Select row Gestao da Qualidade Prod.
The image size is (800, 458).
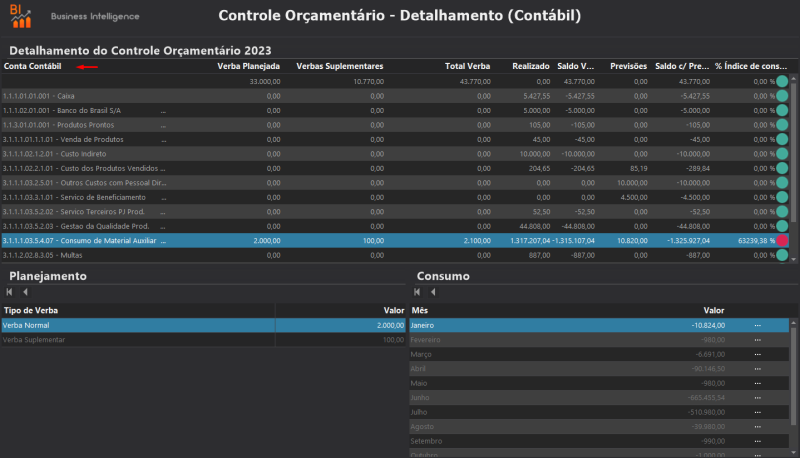[x=395, y=226]
